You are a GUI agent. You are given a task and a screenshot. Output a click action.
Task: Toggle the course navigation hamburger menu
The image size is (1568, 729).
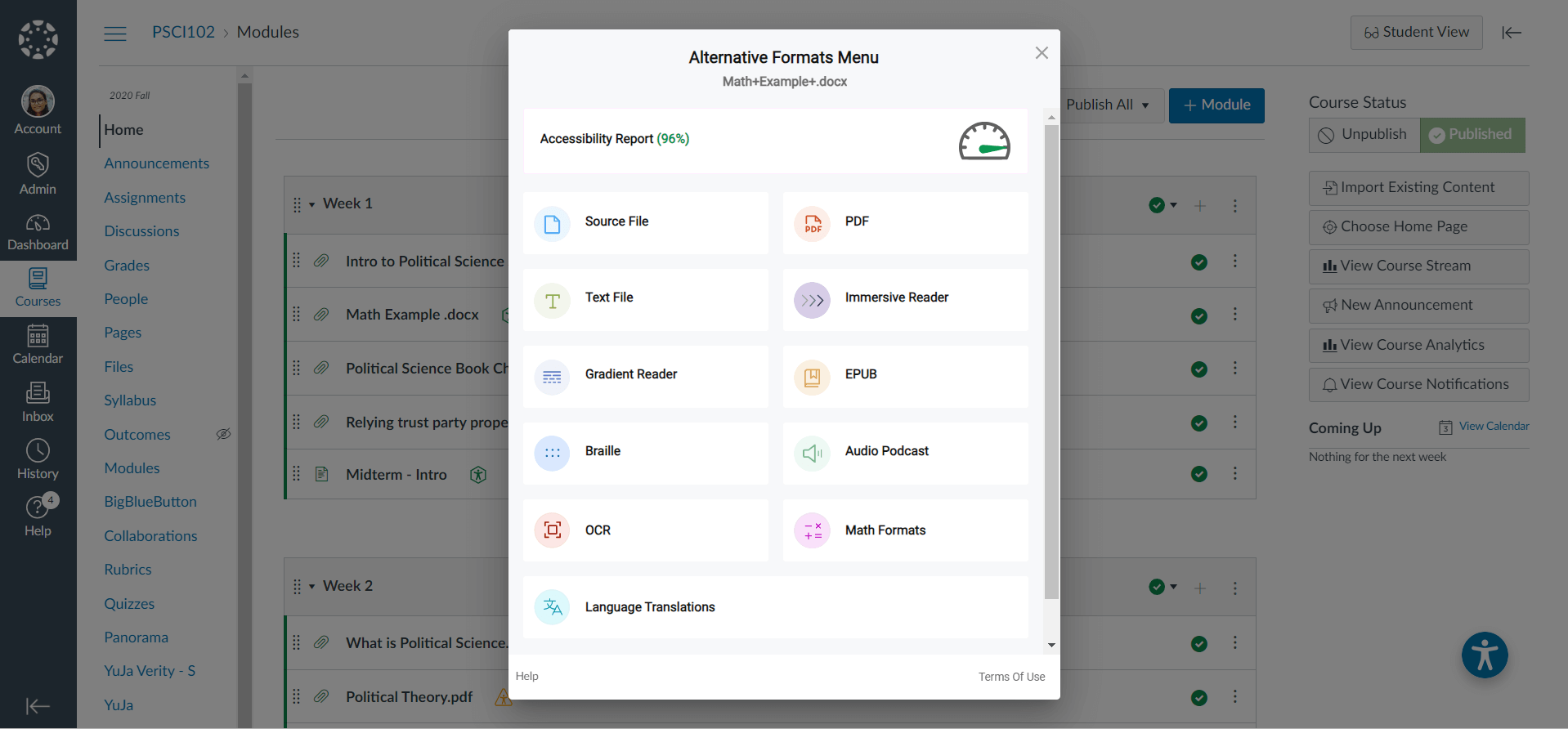[x=115, y=34]
